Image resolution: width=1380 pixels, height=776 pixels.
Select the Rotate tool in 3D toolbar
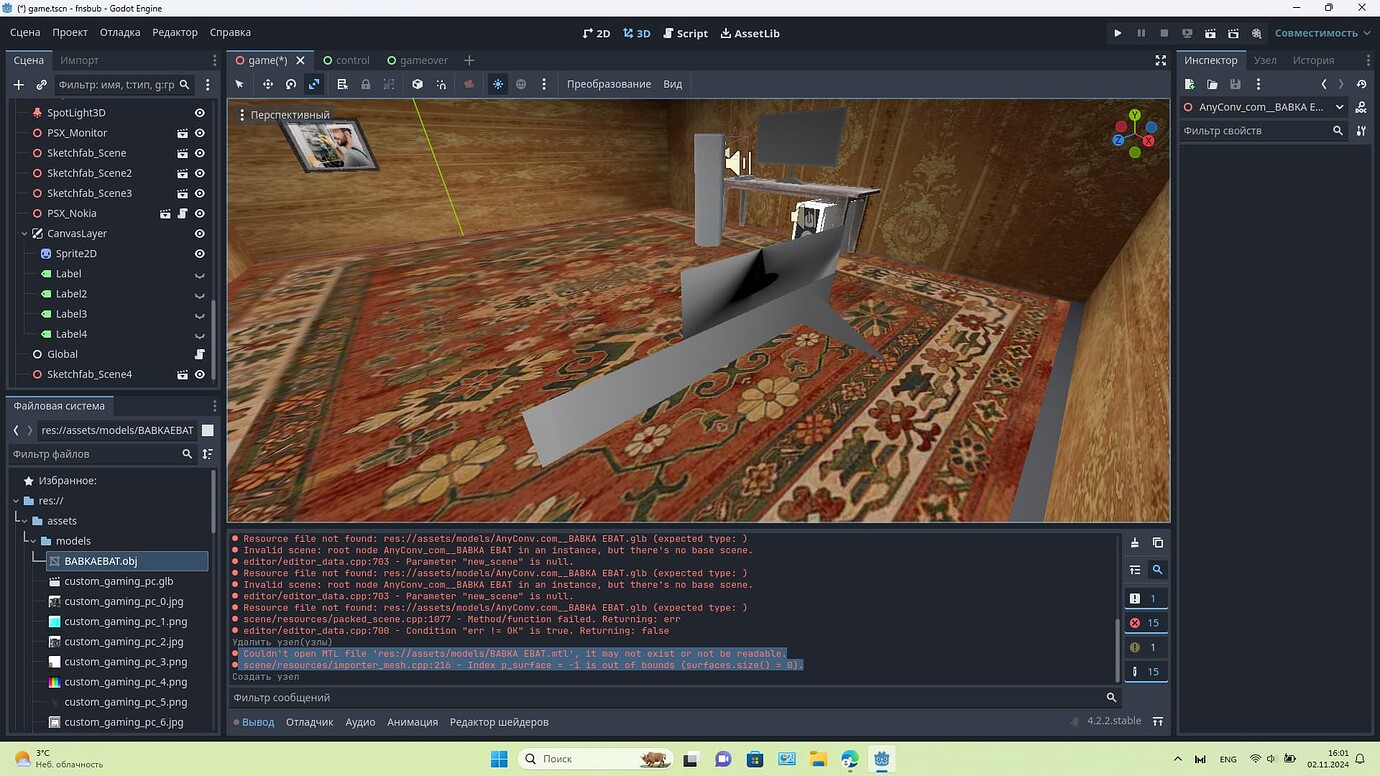tap(291, 84)
